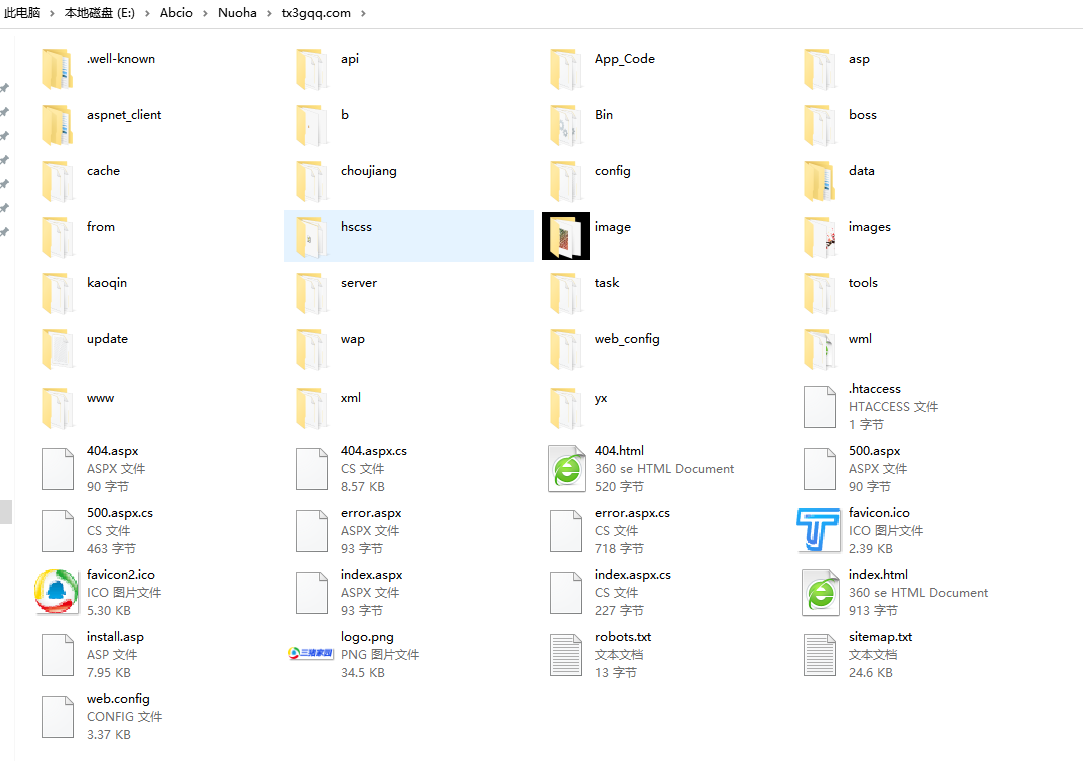Select the images folder icon

pyautogui.click(x=820, y=237)
